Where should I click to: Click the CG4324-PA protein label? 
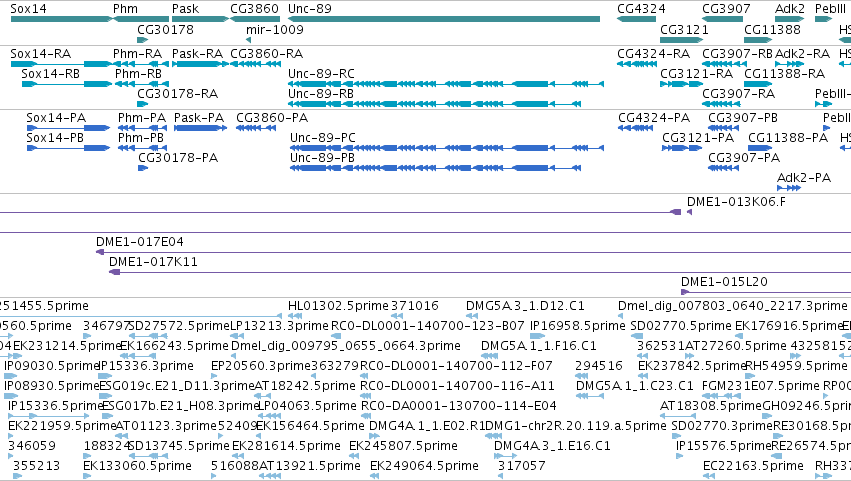click(x=654, y=118)
